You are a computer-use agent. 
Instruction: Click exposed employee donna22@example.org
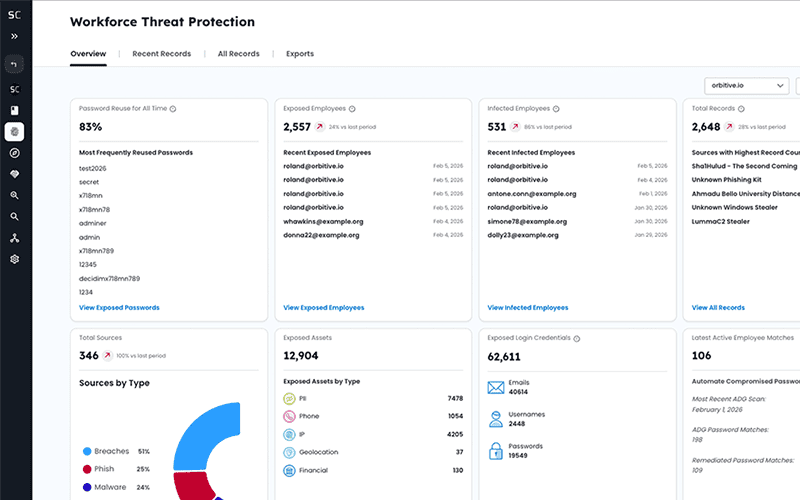[x=321, y=235]
